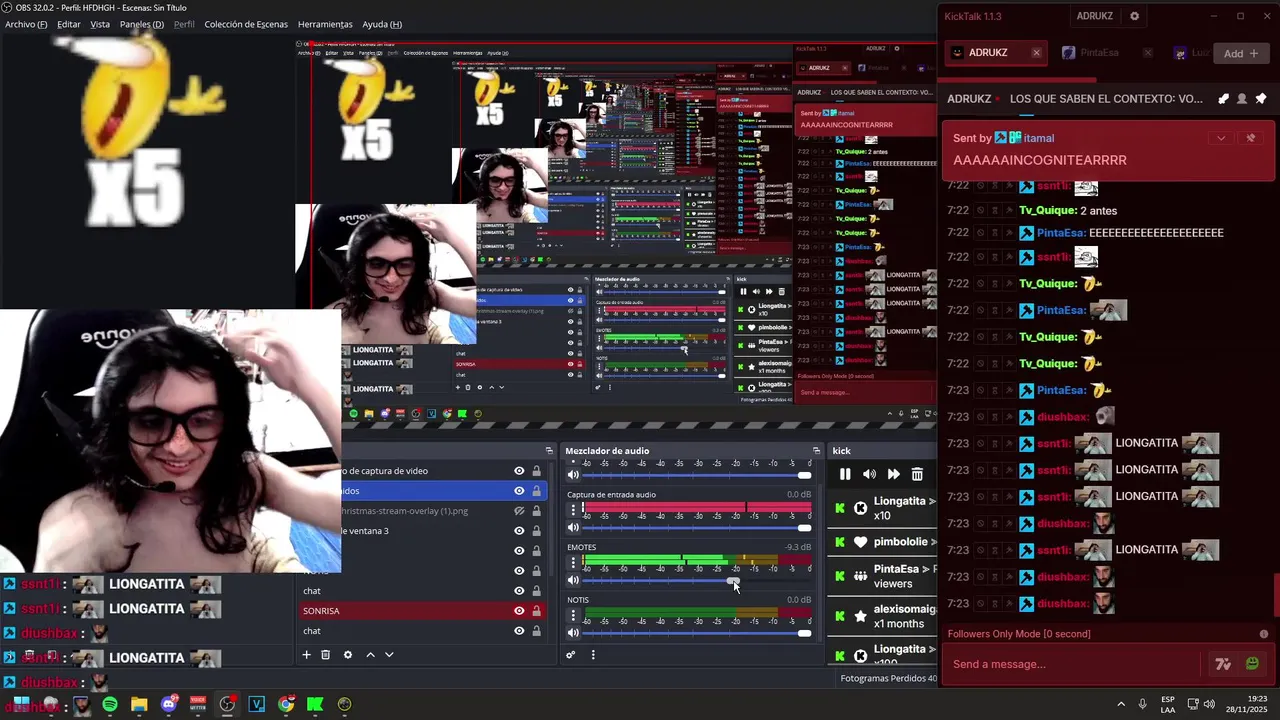Unlock the captura de video source
The image size is (1280, 720).
tap(536, 471)
